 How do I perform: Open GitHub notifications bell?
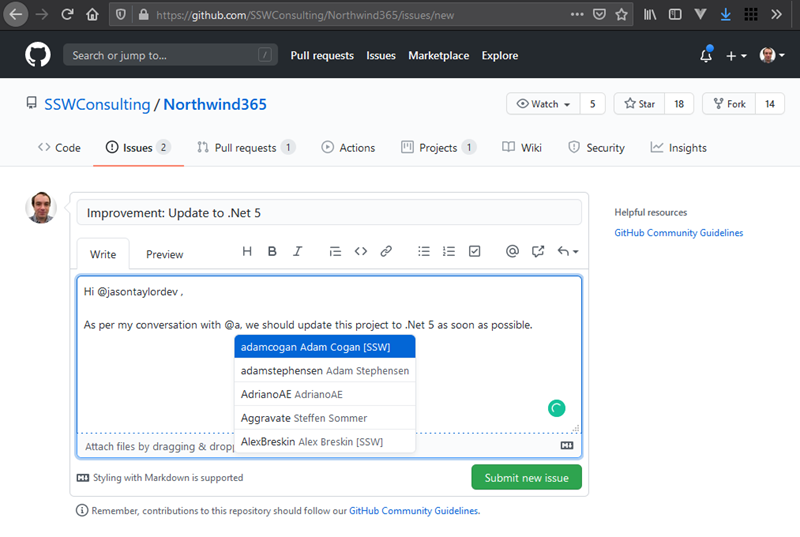coord(706,56)
